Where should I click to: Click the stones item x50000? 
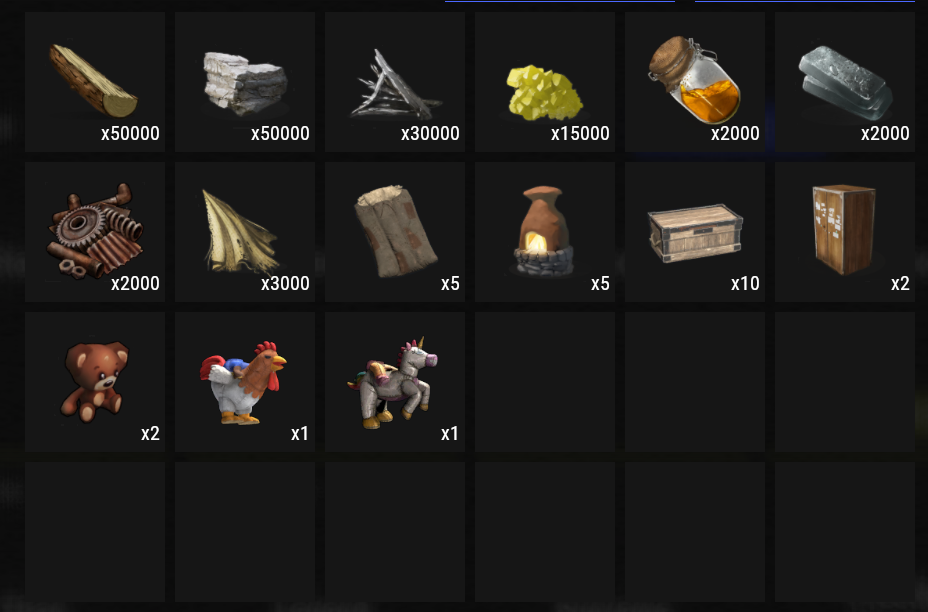pos(244,82)
